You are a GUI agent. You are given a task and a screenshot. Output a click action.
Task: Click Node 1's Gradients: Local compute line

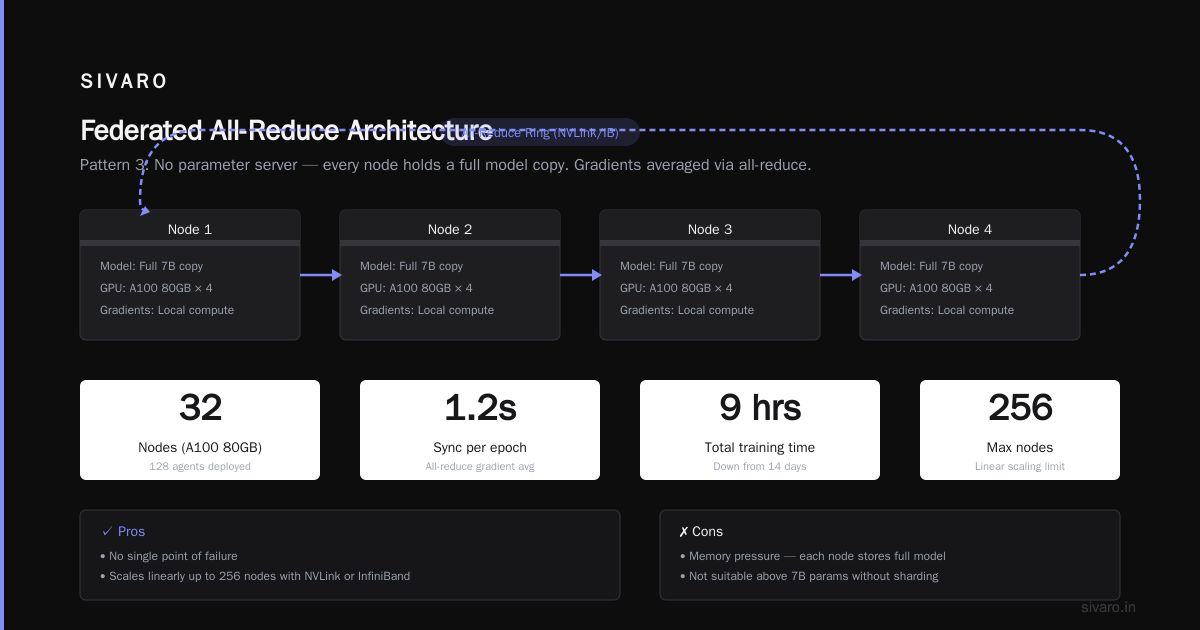point(167,310)
